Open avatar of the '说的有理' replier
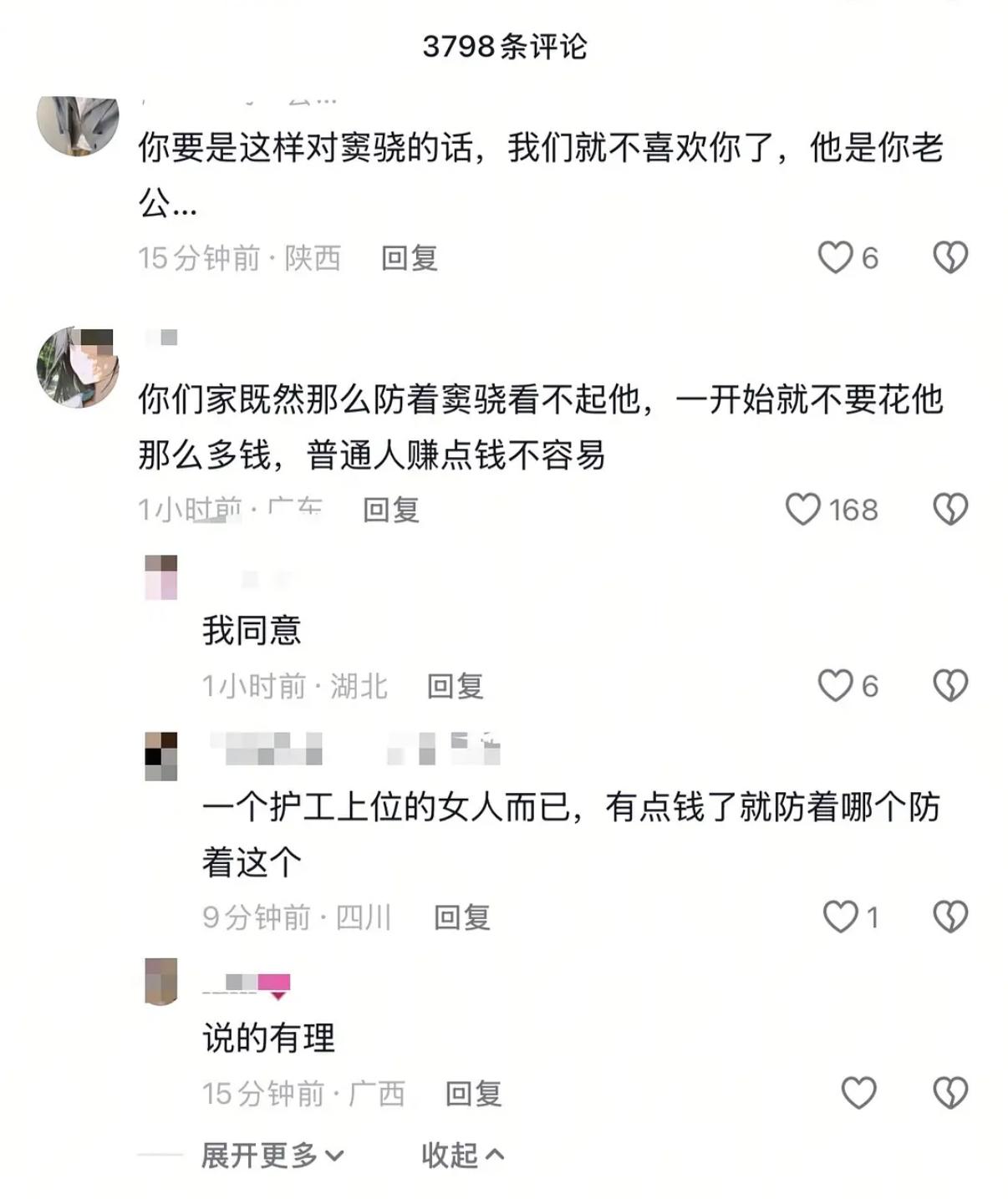The image size is (1008, 1199). [x=161, y=982]
